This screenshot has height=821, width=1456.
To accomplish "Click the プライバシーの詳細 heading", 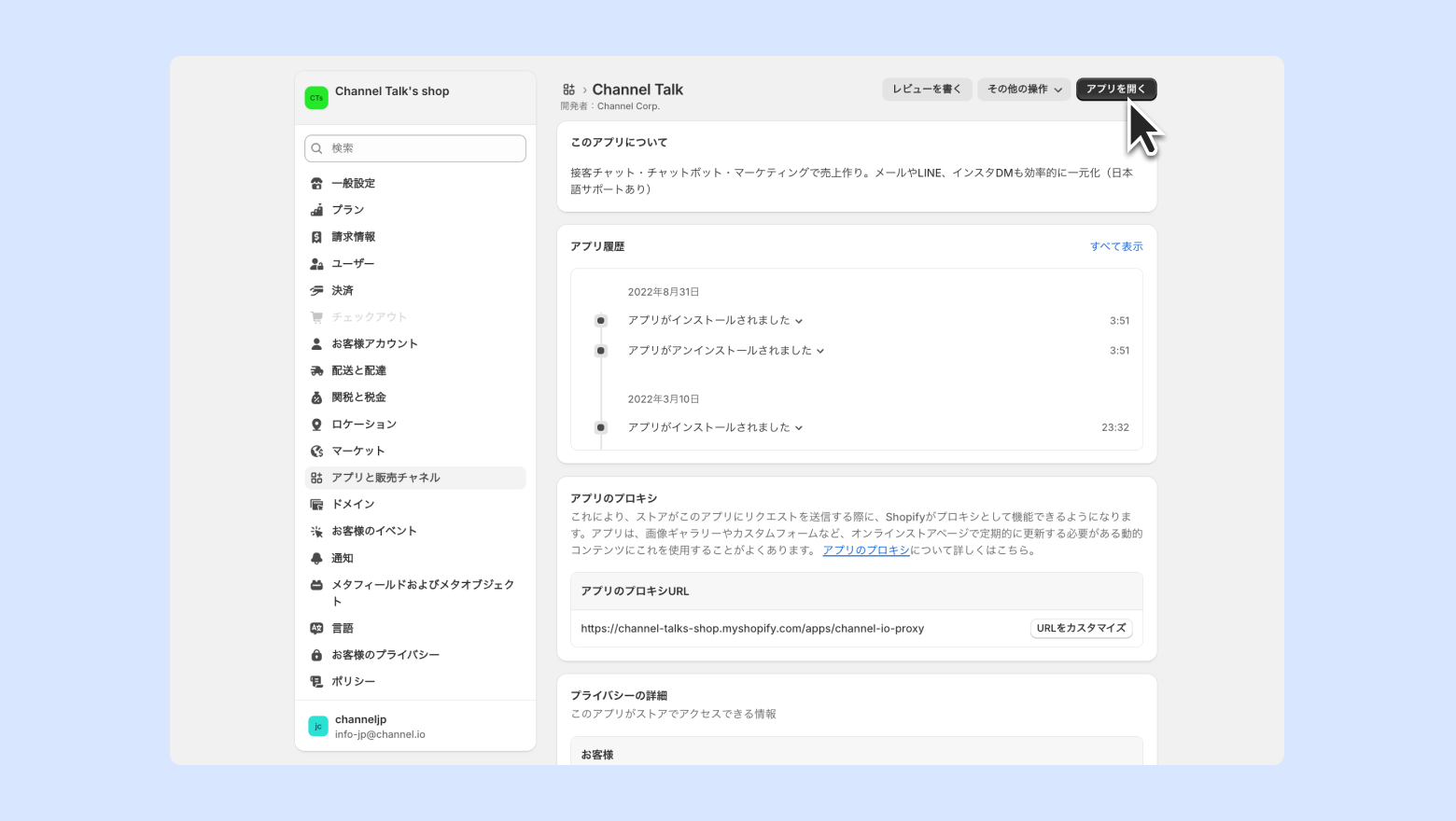I will point(619,696).
